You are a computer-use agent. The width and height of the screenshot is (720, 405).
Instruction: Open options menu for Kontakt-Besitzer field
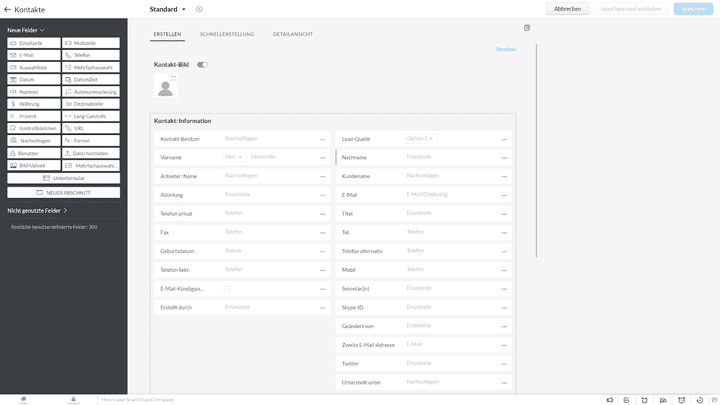(323, 139)
